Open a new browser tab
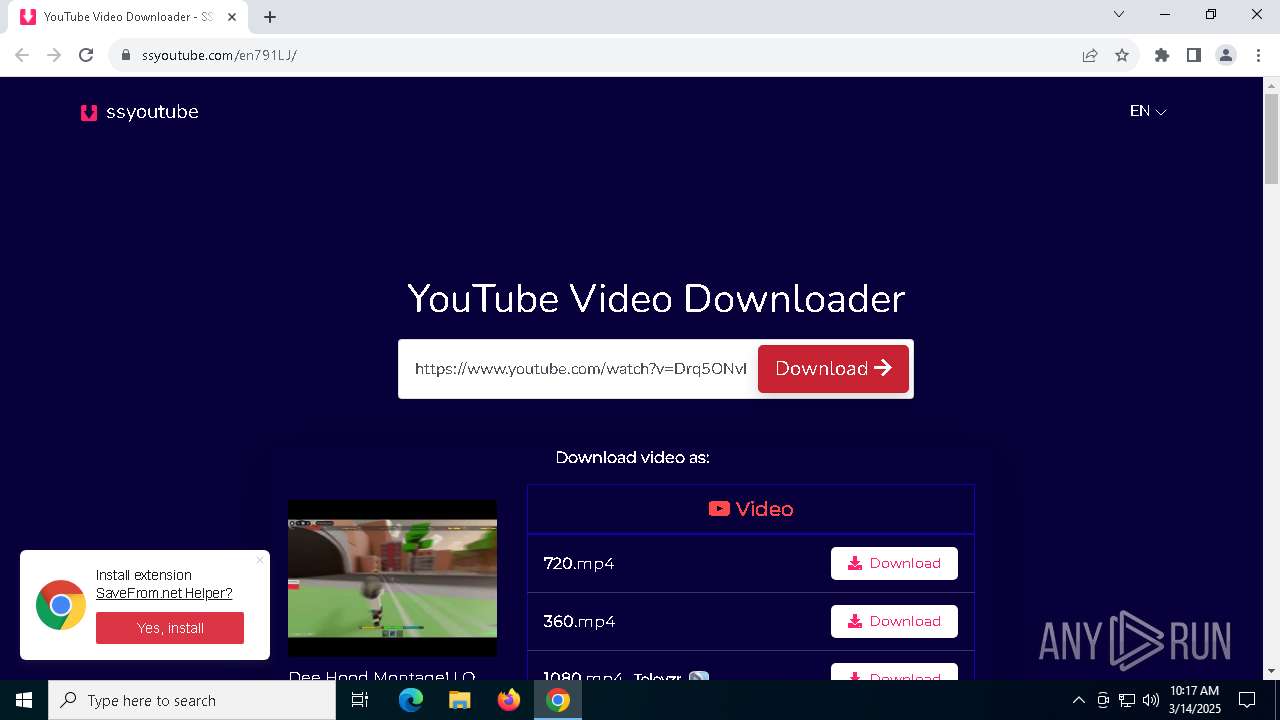Screen dimensions: 1280x720 (x=270, y=17)
